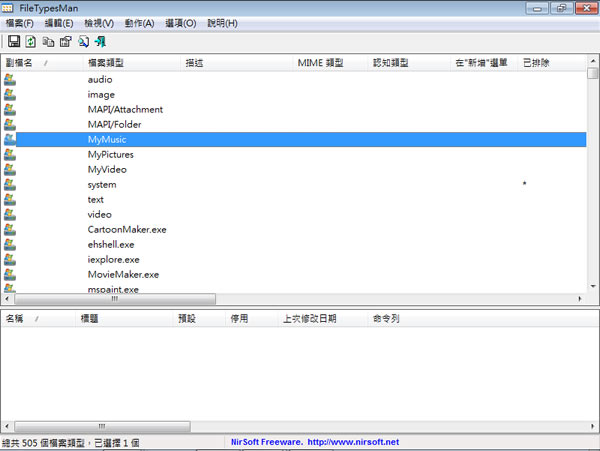The width and height of the screenshot is (600, 451).
Task: Sort by 副檔名 column header
Action: tap(42, 63)
